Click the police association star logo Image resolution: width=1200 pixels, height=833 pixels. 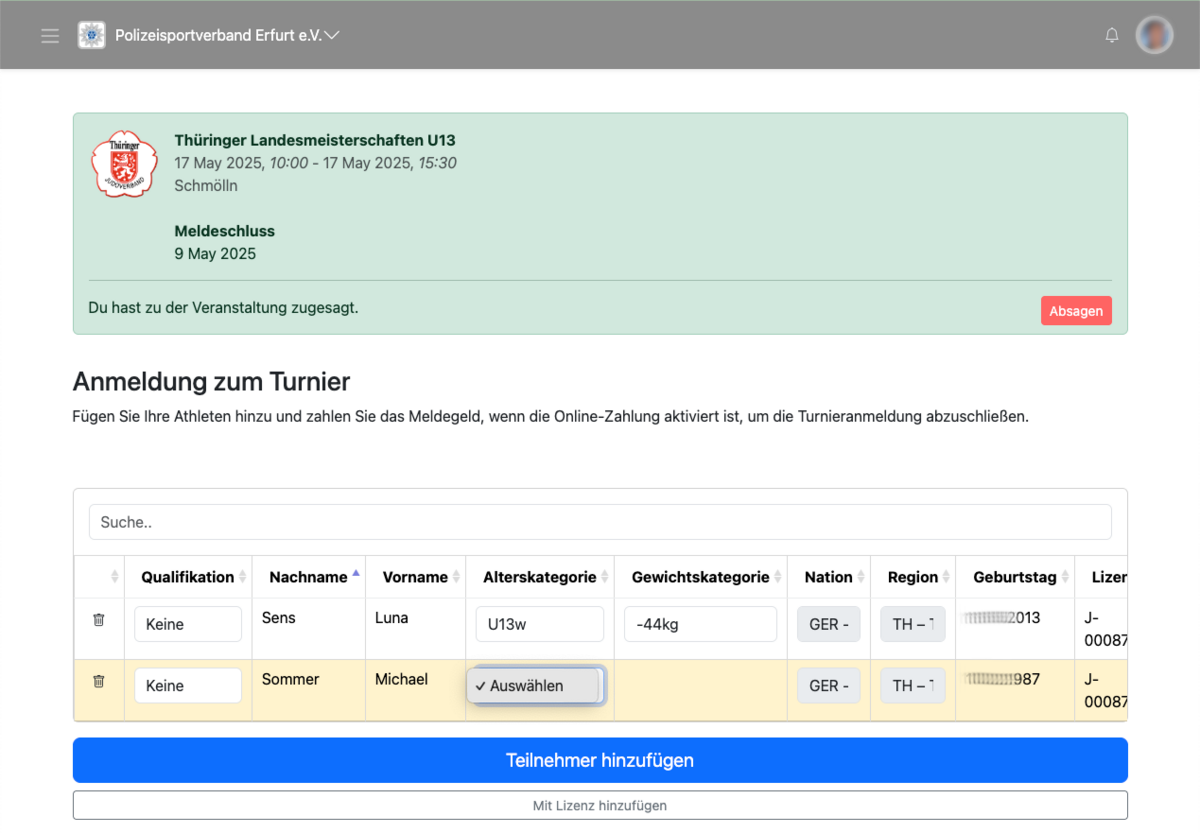pyautogui.click(x=91, y=35)
